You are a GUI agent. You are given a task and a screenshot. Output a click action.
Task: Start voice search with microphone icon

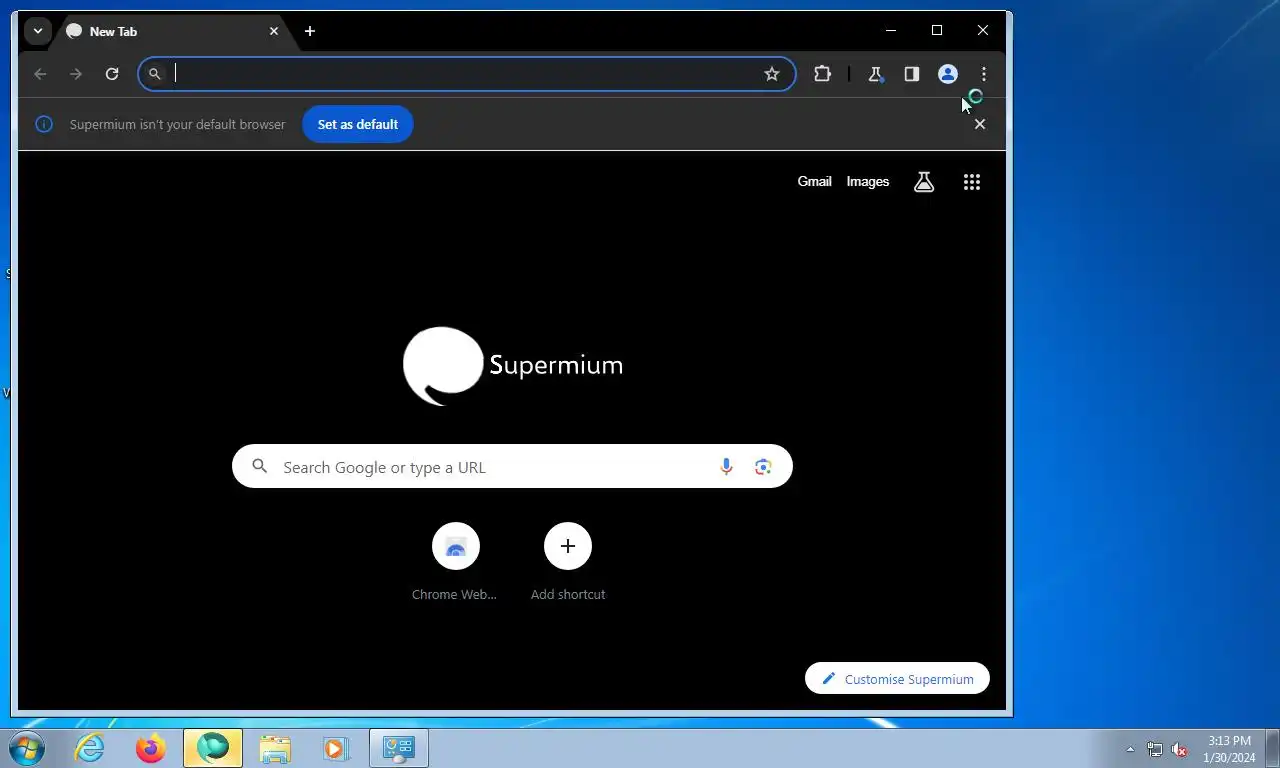726,467
